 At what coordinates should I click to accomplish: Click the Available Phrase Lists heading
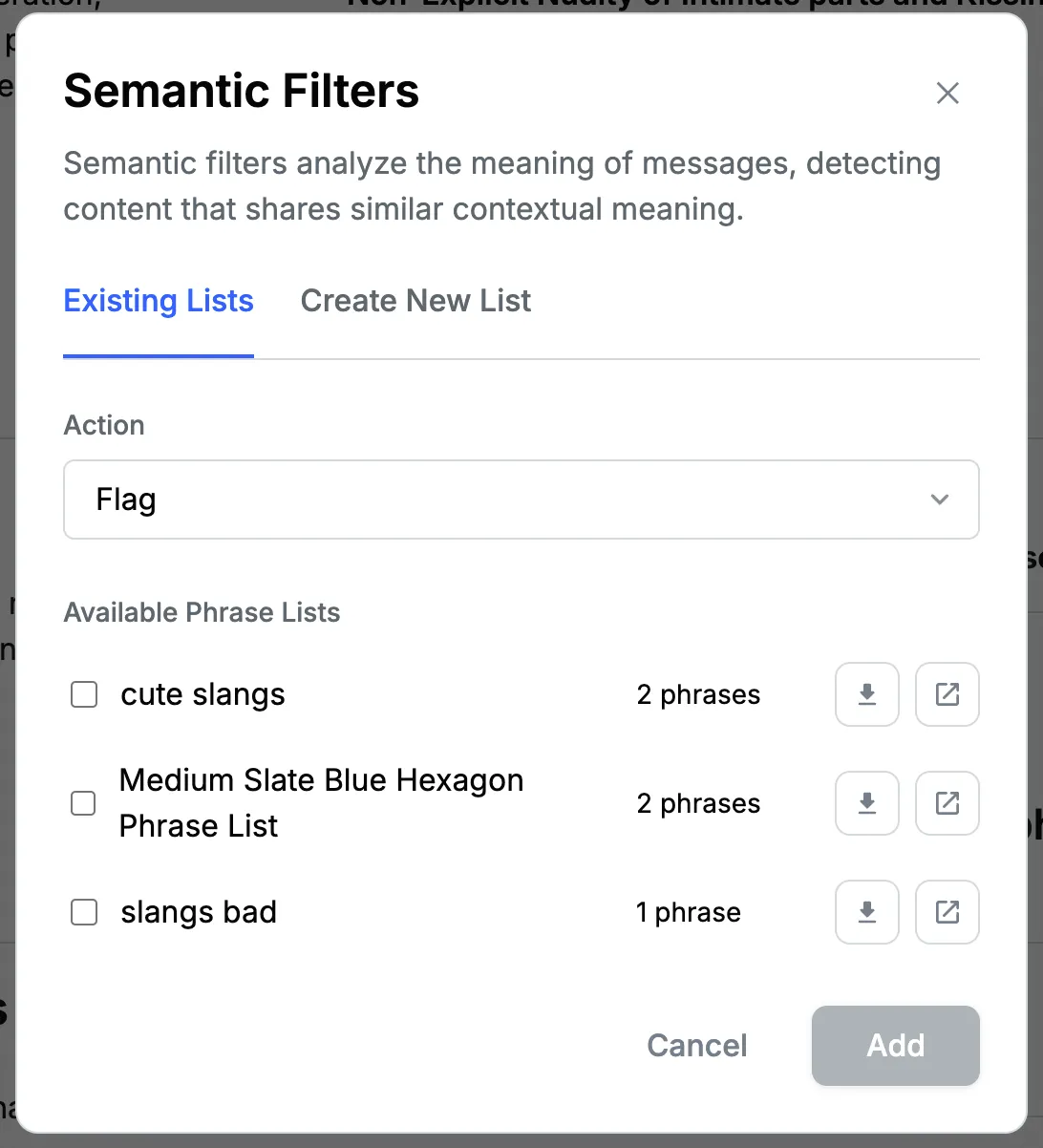[x=202, y=612]
